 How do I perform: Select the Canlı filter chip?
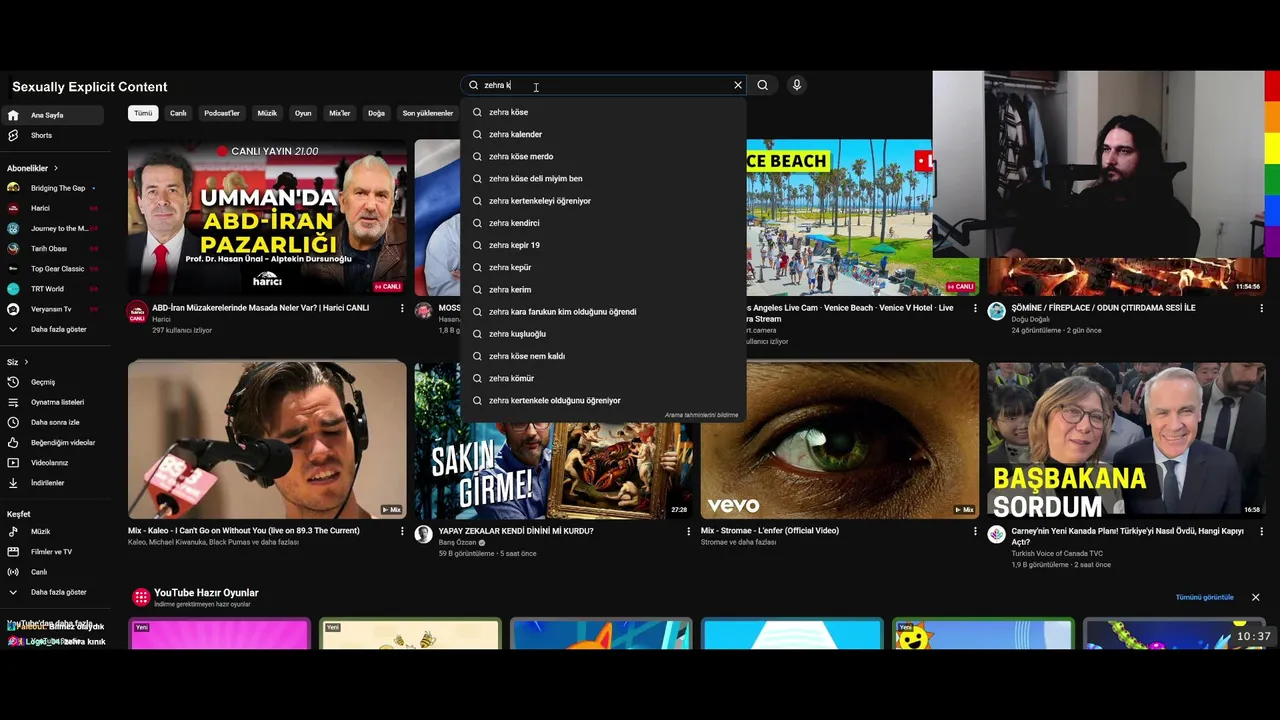[178, 113]
